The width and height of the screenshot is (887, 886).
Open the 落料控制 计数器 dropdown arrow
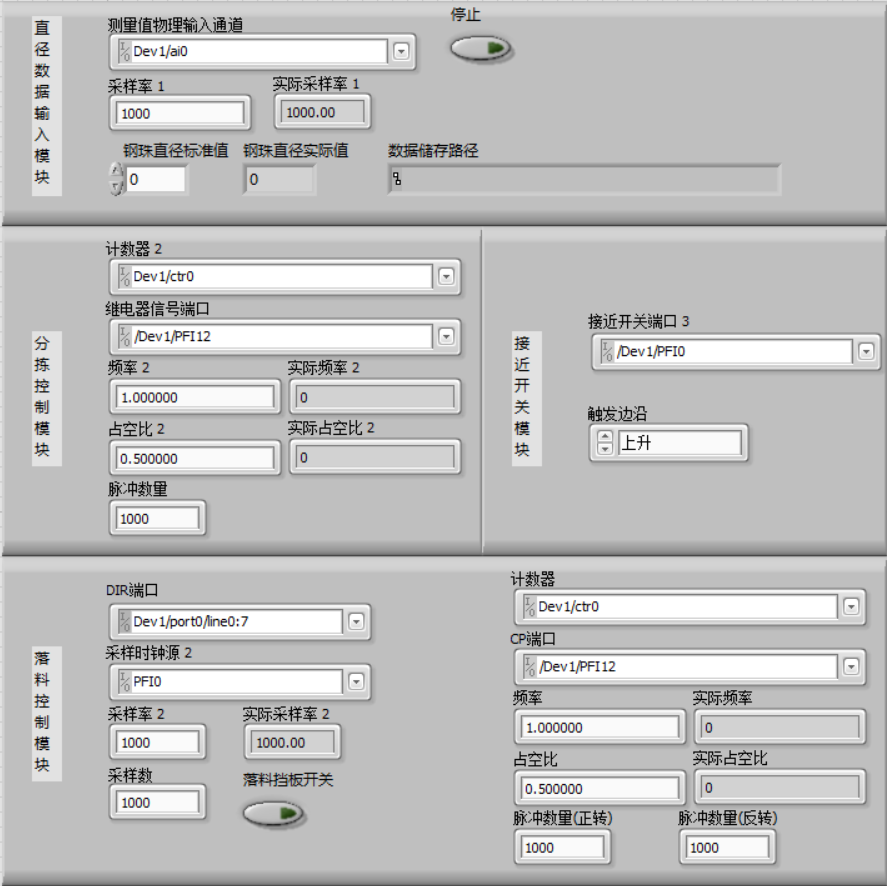tap(851, 607)
